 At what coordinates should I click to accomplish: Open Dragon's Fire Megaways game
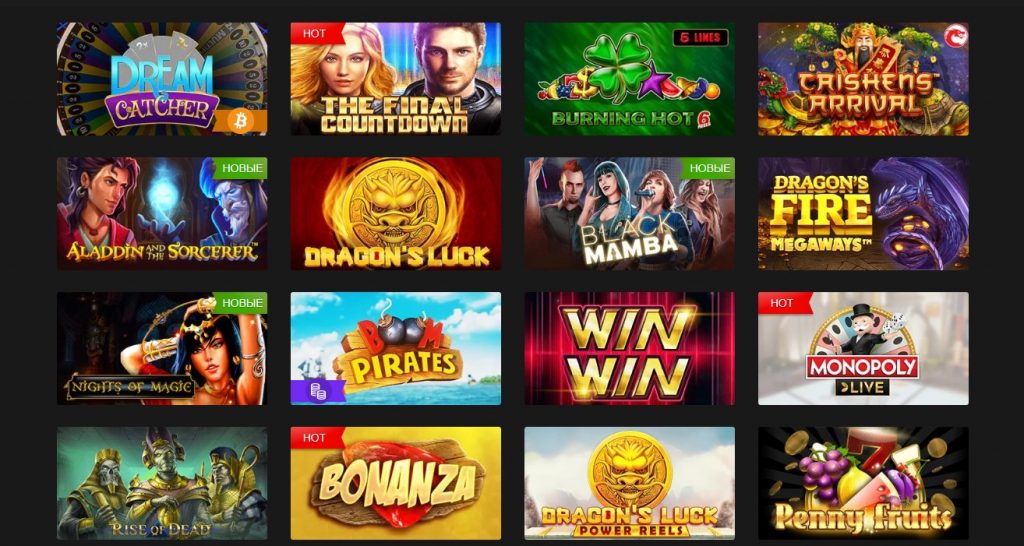(x=863, y=214)
